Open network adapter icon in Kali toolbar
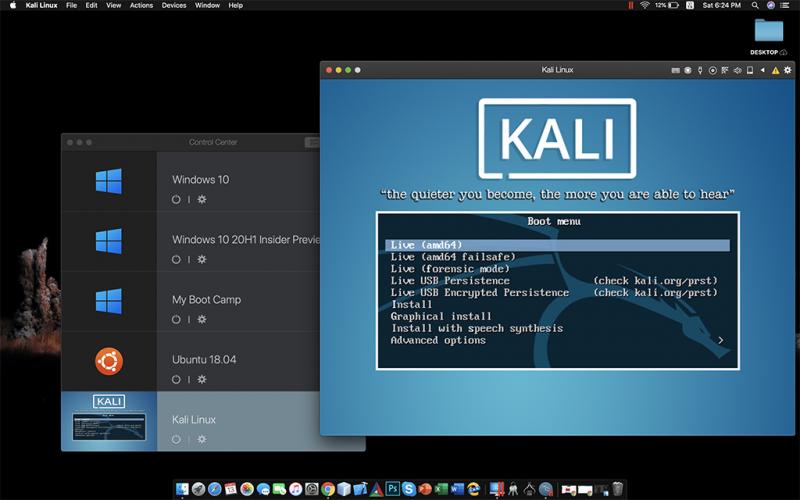800x500 pixels. tap(725, 70)
